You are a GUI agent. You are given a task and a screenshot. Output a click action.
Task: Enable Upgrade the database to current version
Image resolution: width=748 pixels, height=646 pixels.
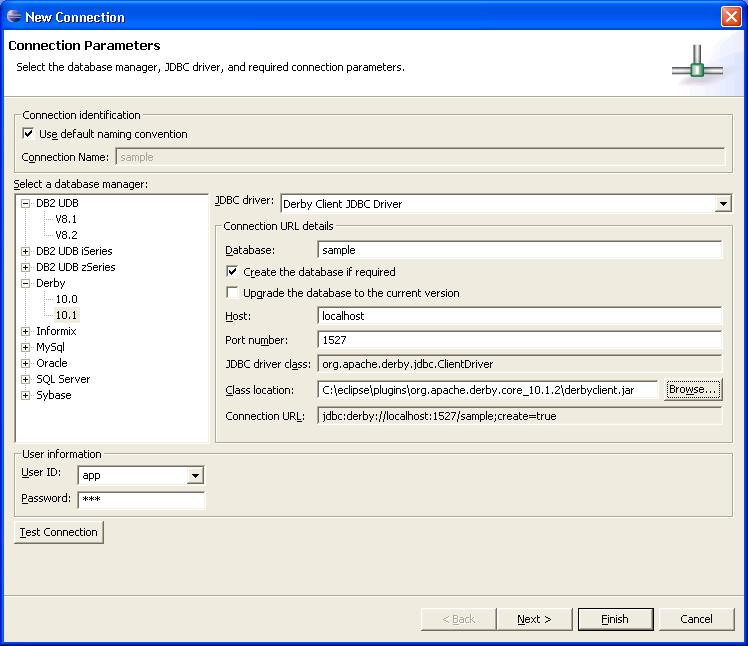[232, 292]
